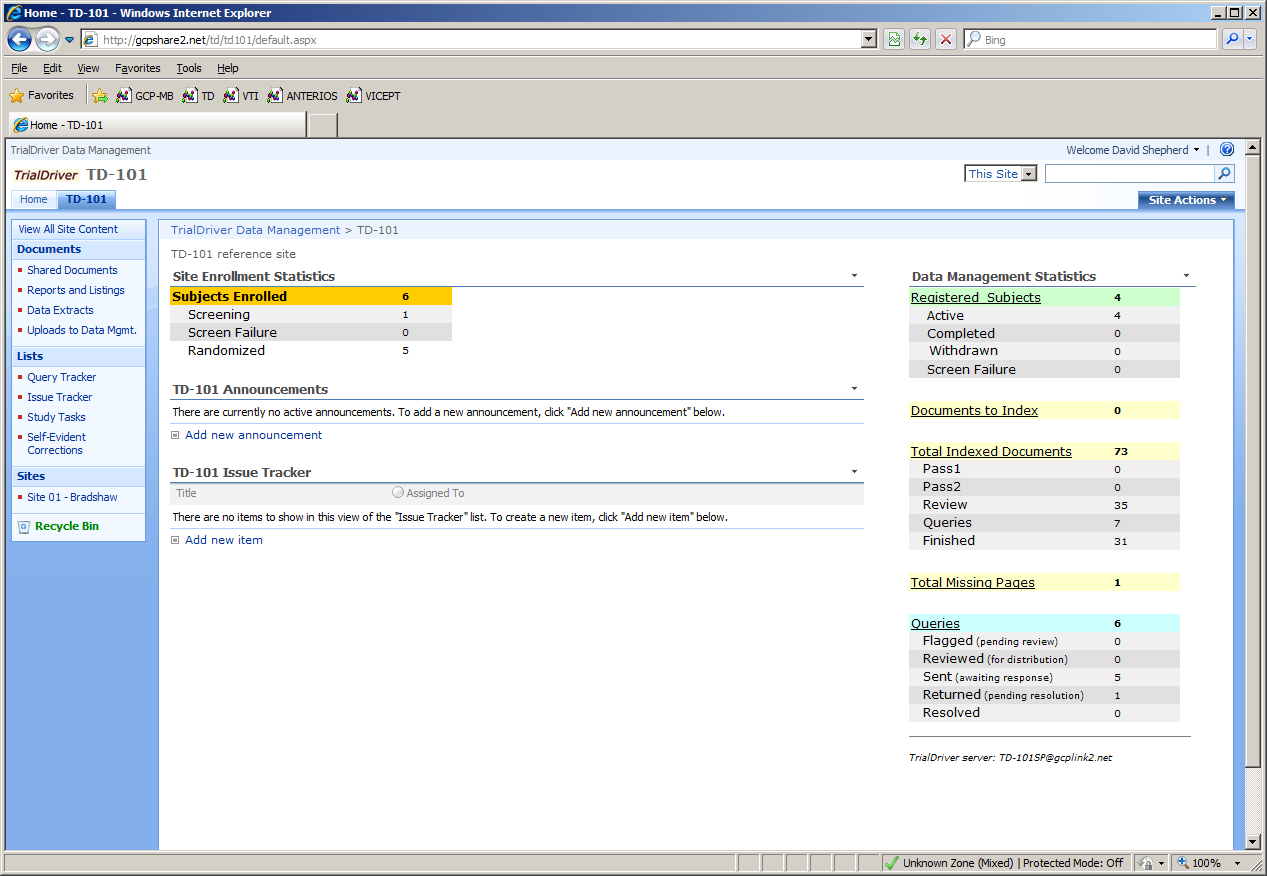Expand the Site Enrollment Statistics web part menu
Viewport: 1267px width, 876px height.
(854, 276)
